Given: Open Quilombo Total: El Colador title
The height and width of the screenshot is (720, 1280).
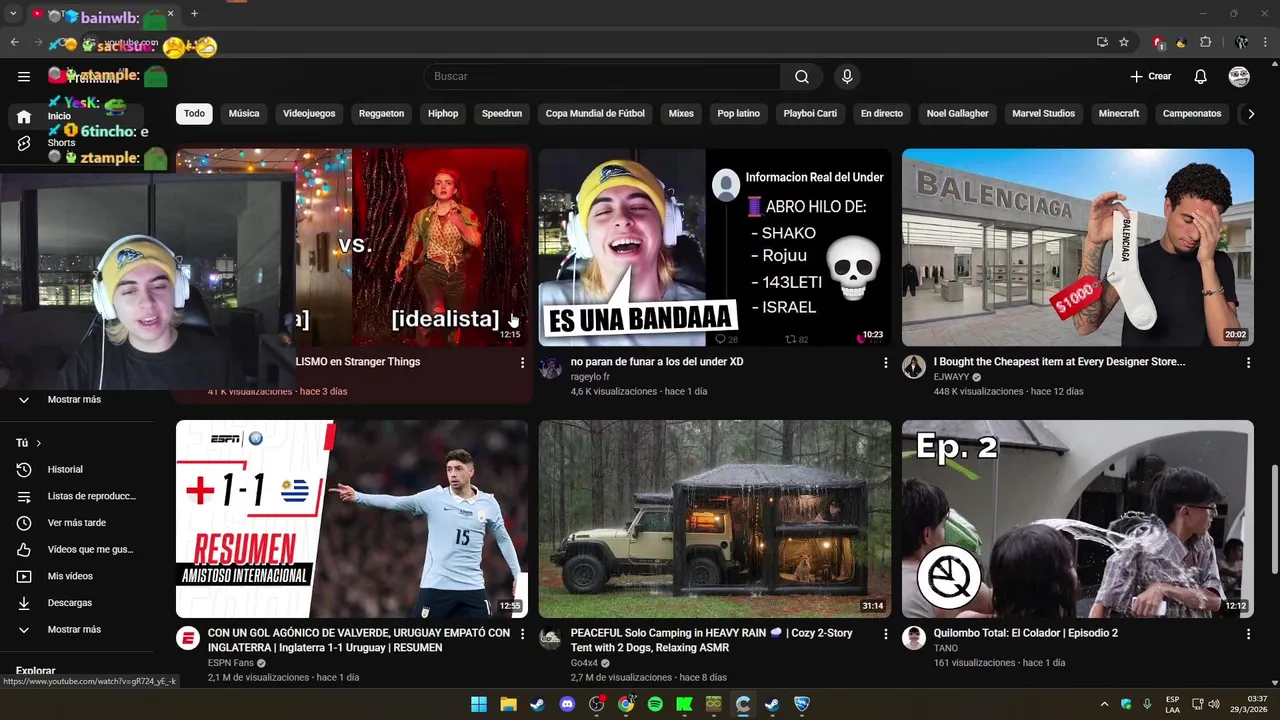Looking at the screenshot, I should coord(1026,633).
